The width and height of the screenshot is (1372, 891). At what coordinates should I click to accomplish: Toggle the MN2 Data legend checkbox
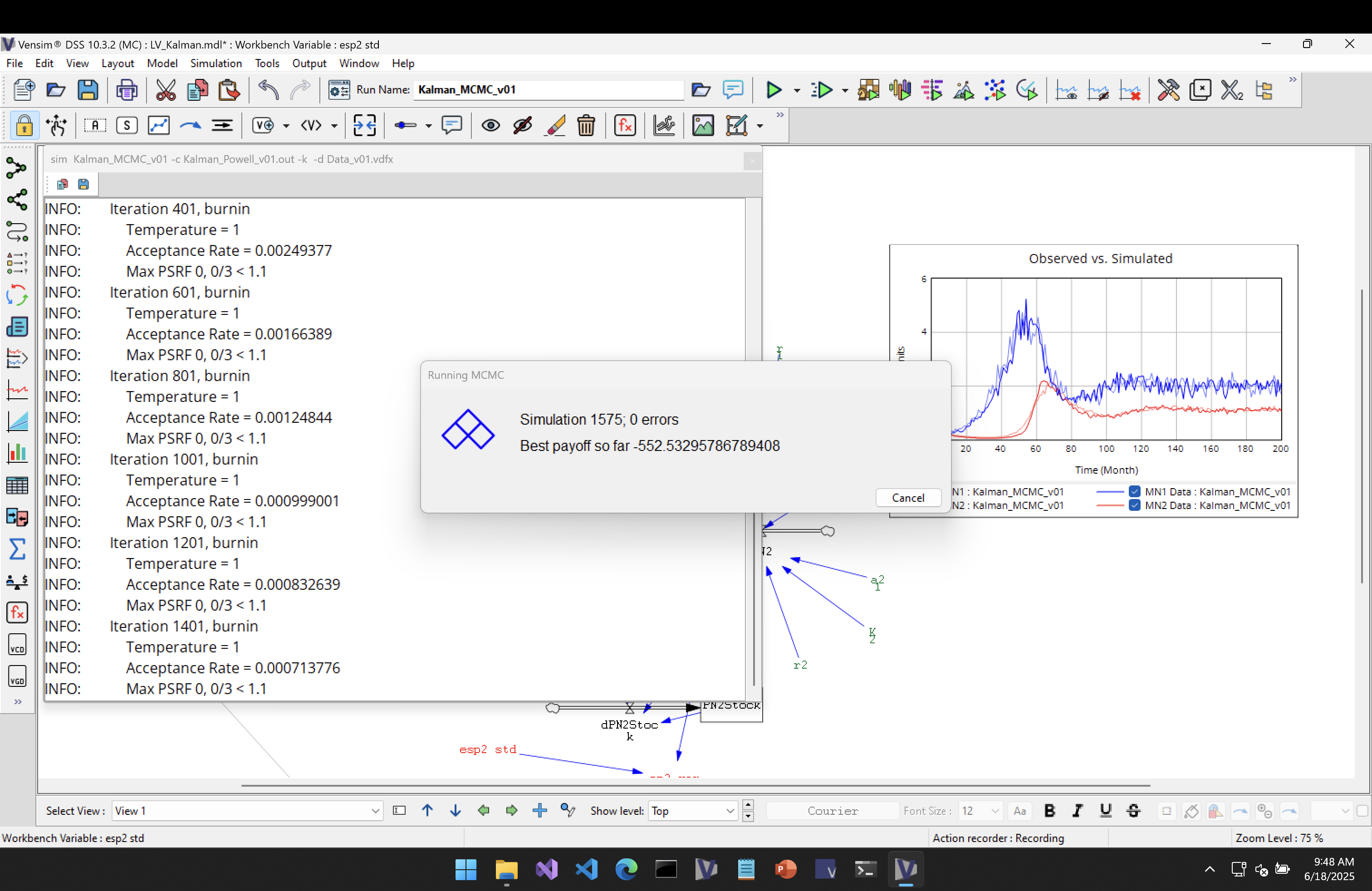click(x=1135, y=505)
